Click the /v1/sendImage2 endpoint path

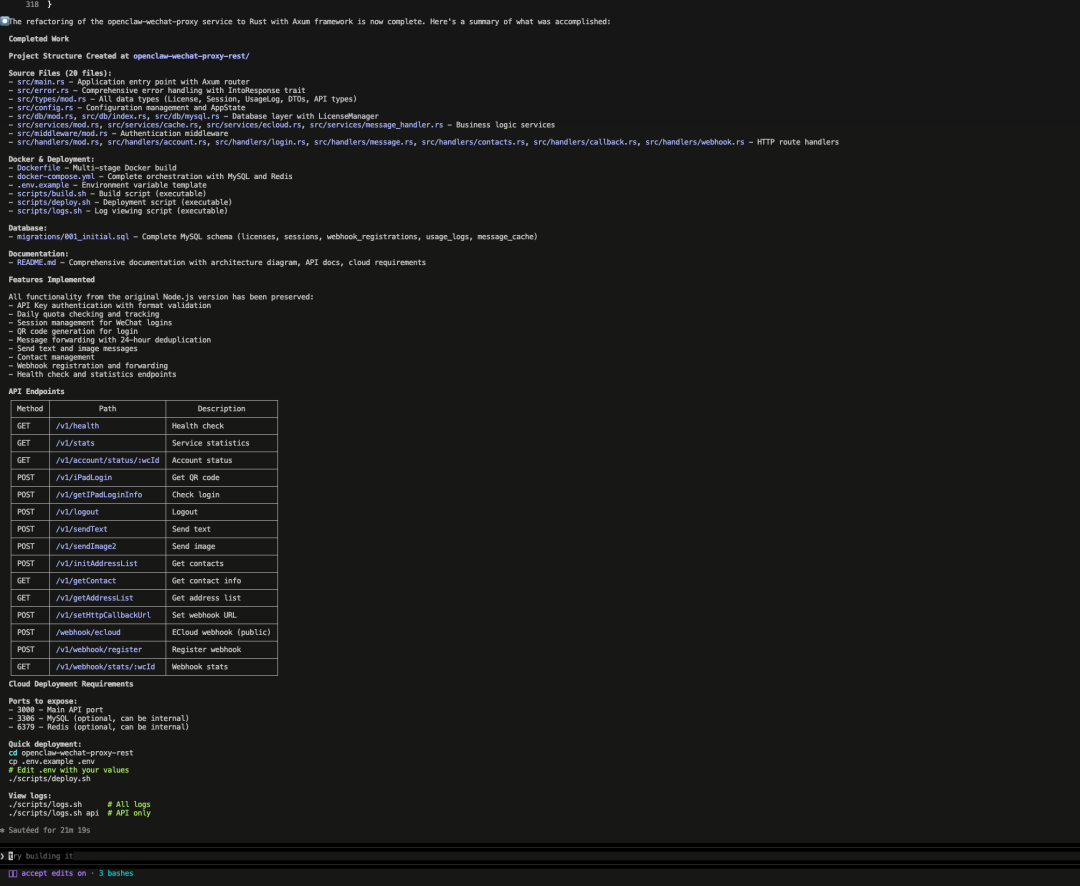coord(86,546)
